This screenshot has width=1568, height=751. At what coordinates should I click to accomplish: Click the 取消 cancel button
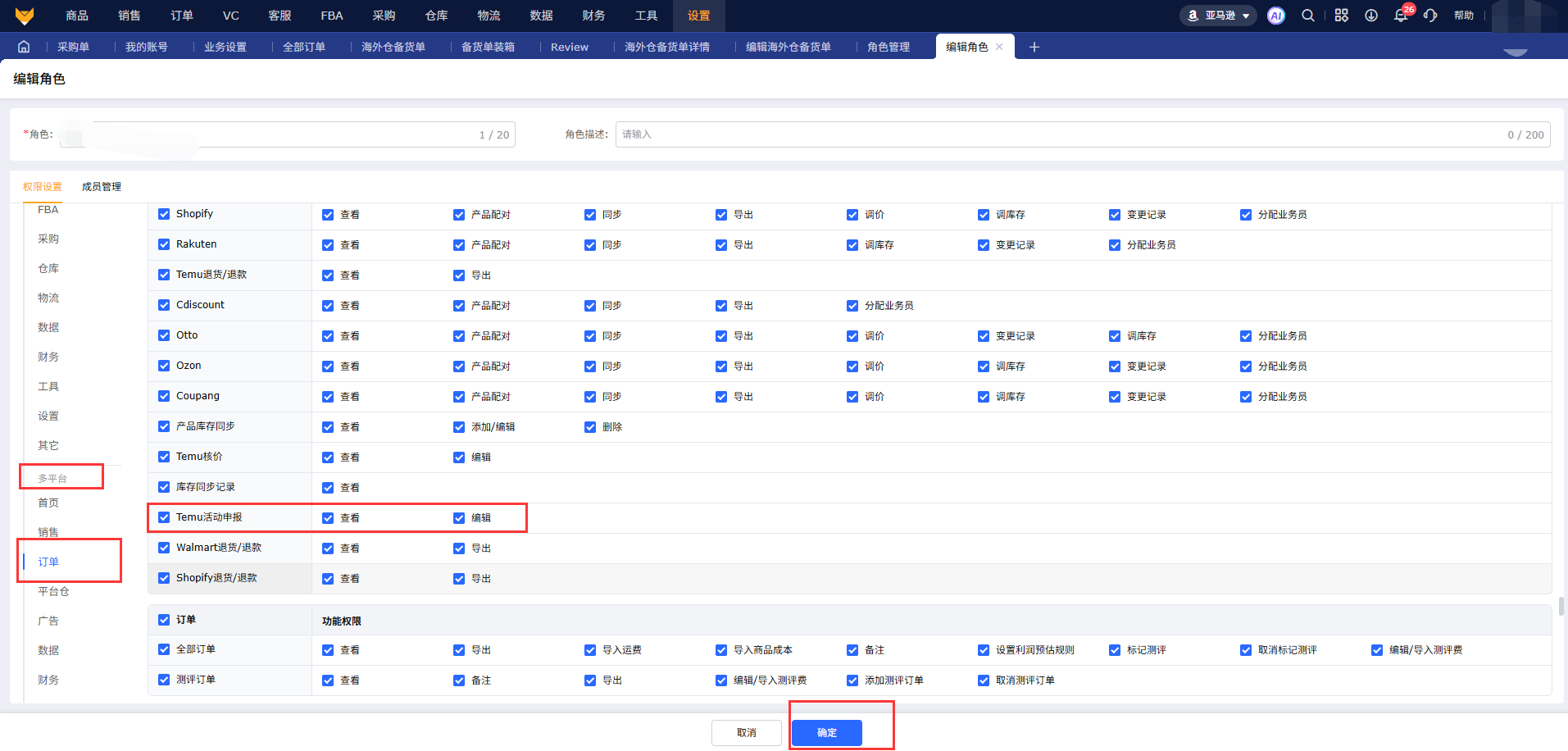click(746, 733)
